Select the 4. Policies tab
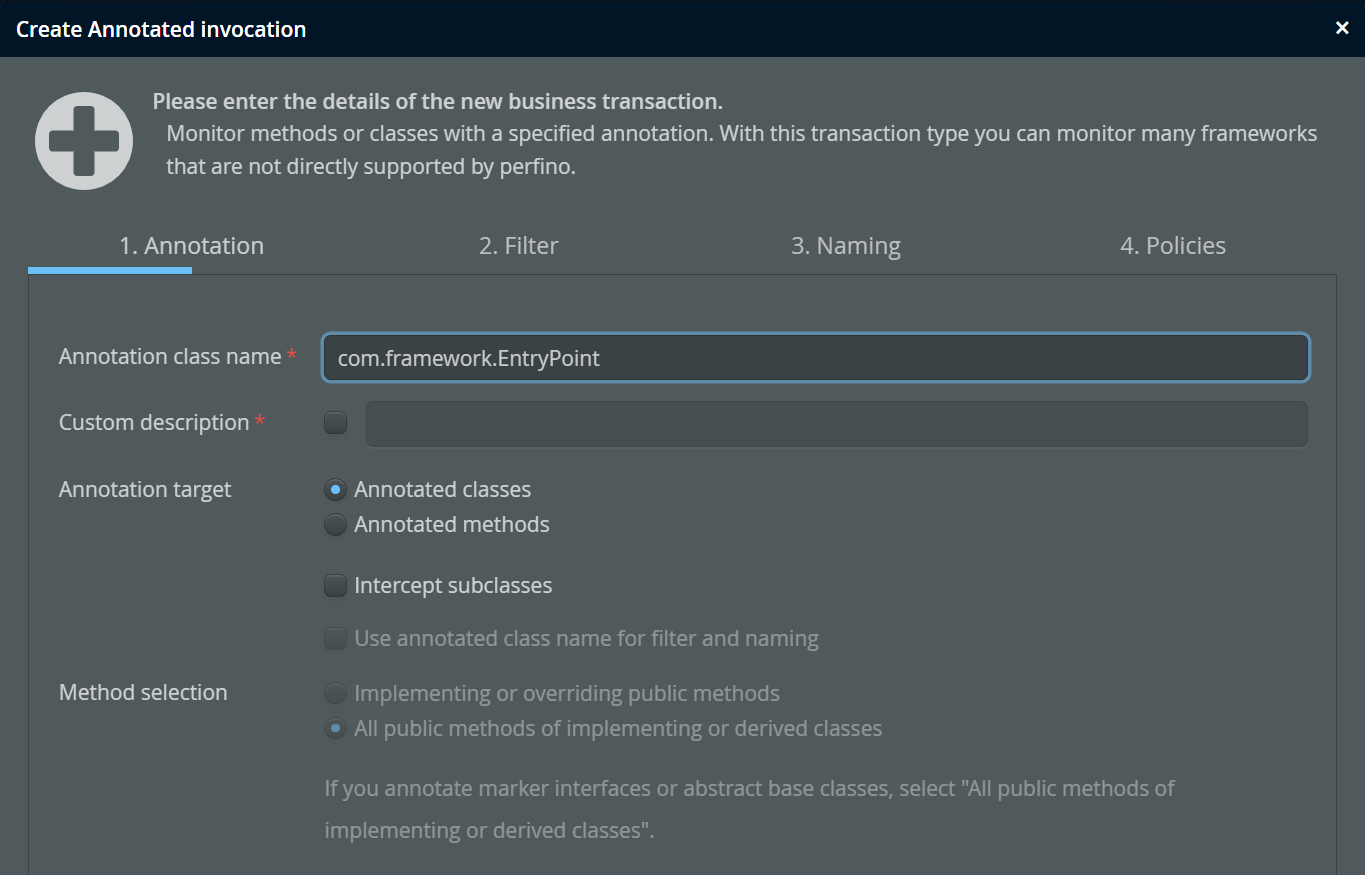Screen dimensions: 1365x875 coord(1172,246)
